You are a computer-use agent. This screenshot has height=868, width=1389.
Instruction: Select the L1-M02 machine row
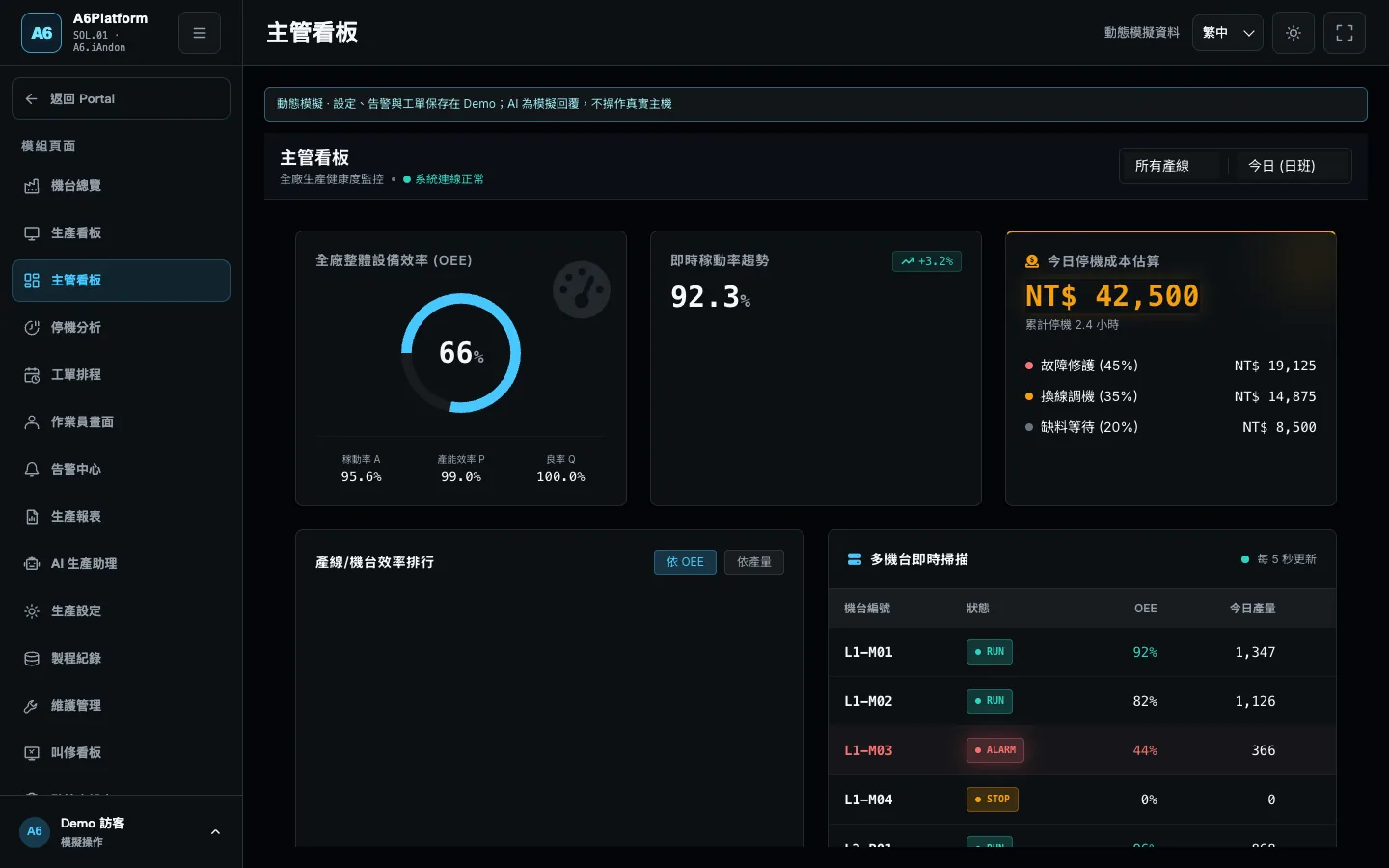click(1082, 701)
